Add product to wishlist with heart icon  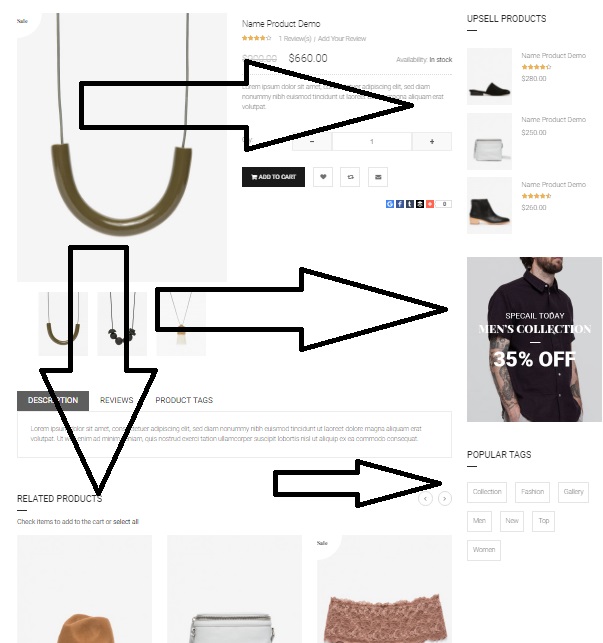point(323,177)
